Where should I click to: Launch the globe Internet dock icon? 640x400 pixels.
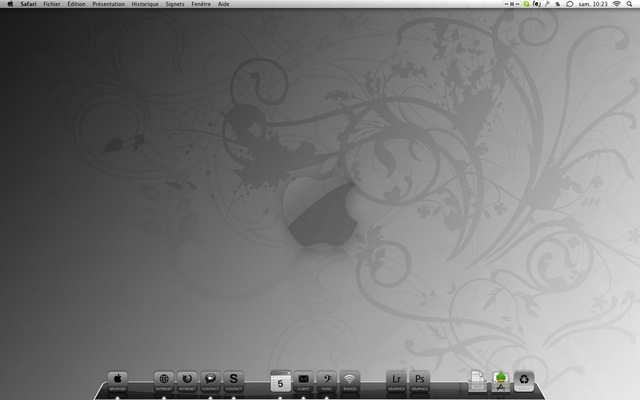(164, 381)
